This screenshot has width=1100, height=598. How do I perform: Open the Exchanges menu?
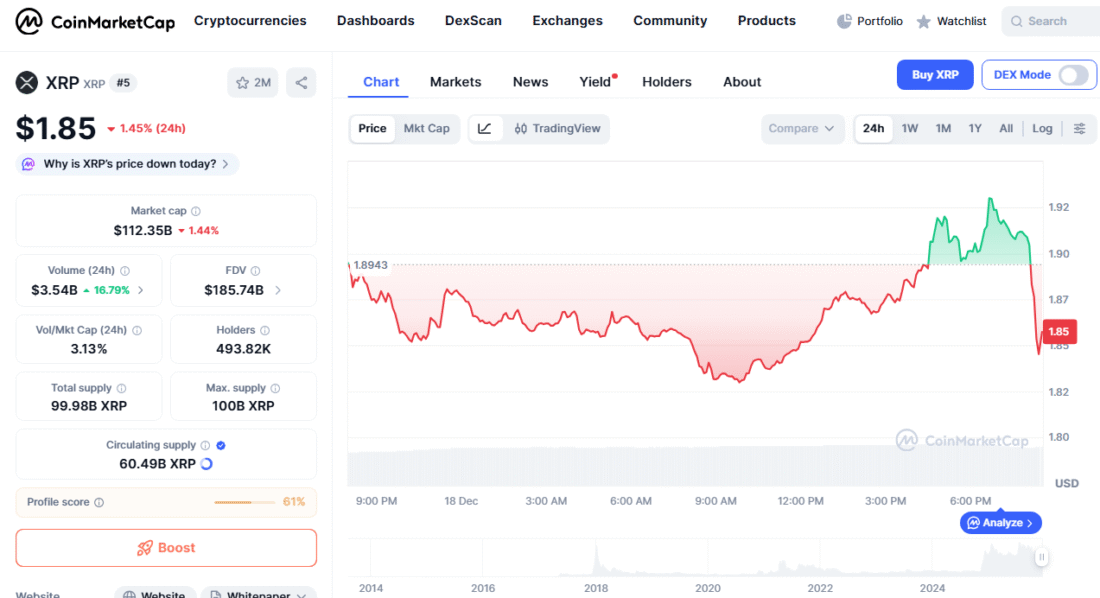coord(567,21)
